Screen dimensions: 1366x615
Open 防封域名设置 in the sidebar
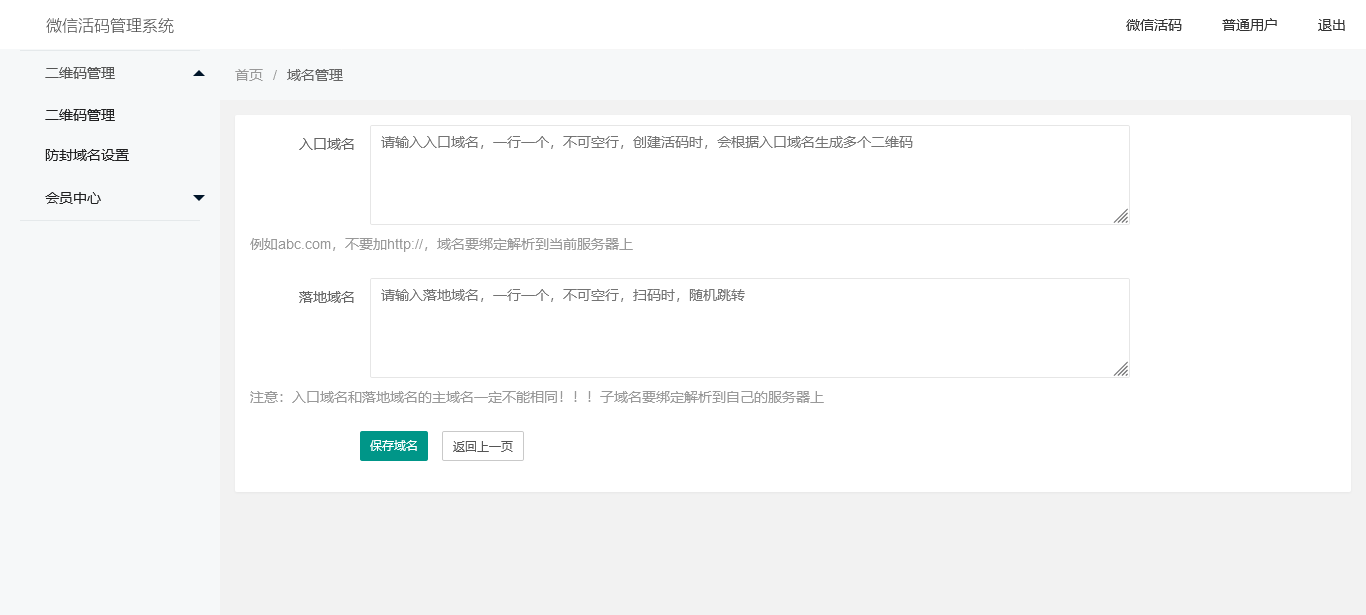87,155
